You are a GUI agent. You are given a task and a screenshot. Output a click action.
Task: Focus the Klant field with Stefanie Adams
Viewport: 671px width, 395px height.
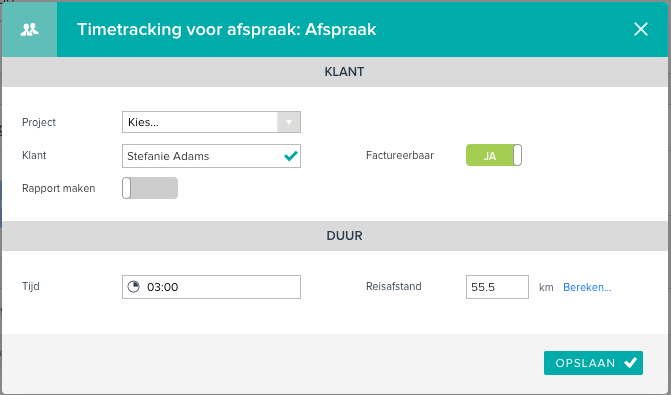coord(211,156)
